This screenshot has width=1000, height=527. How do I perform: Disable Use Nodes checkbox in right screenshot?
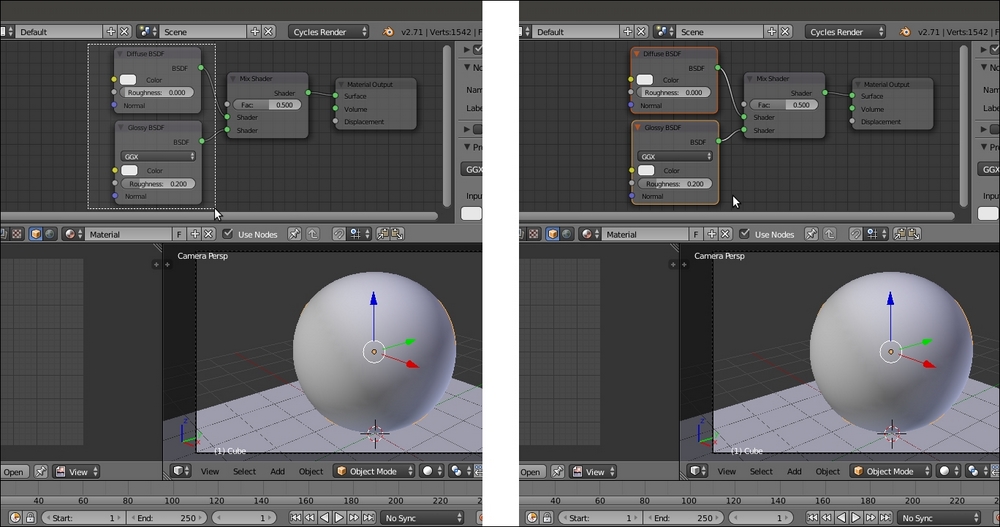pyautogui.click(x=745, y=234)
